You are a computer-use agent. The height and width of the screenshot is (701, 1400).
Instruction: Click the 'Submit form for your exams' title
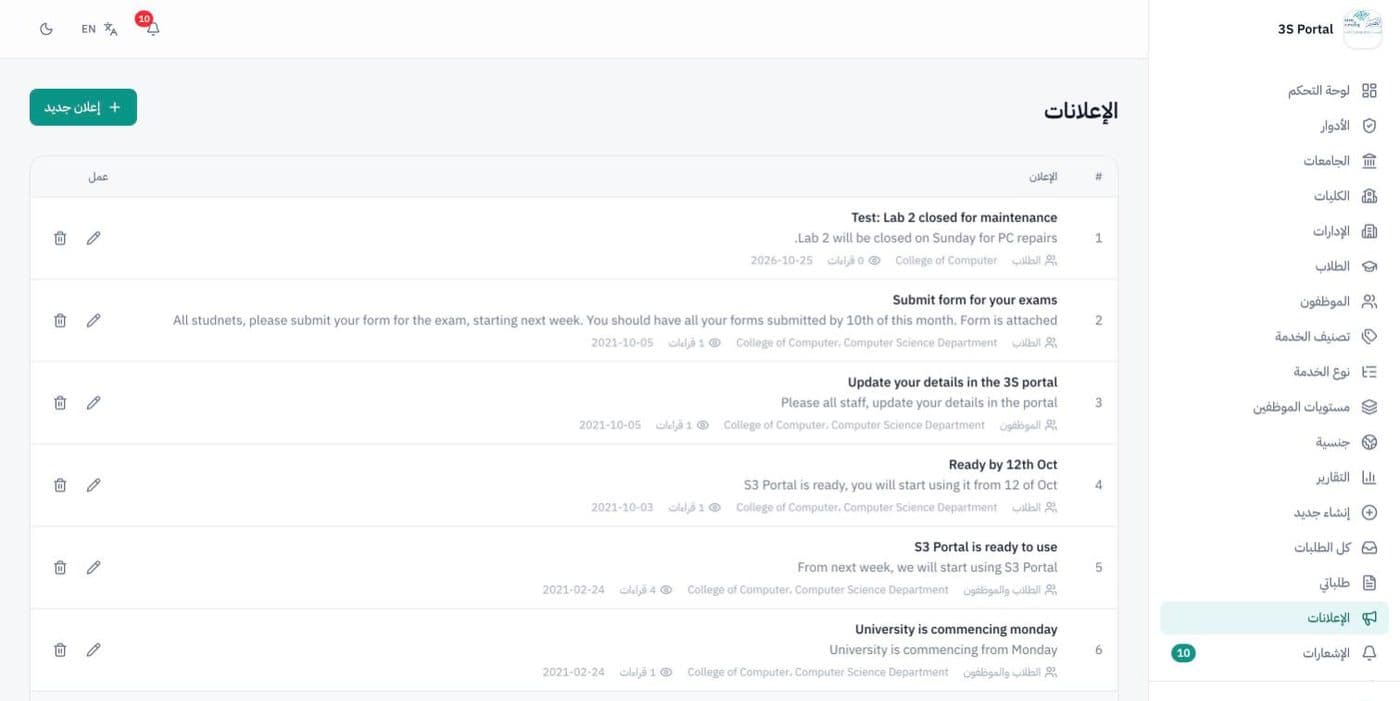click(975, 300)
